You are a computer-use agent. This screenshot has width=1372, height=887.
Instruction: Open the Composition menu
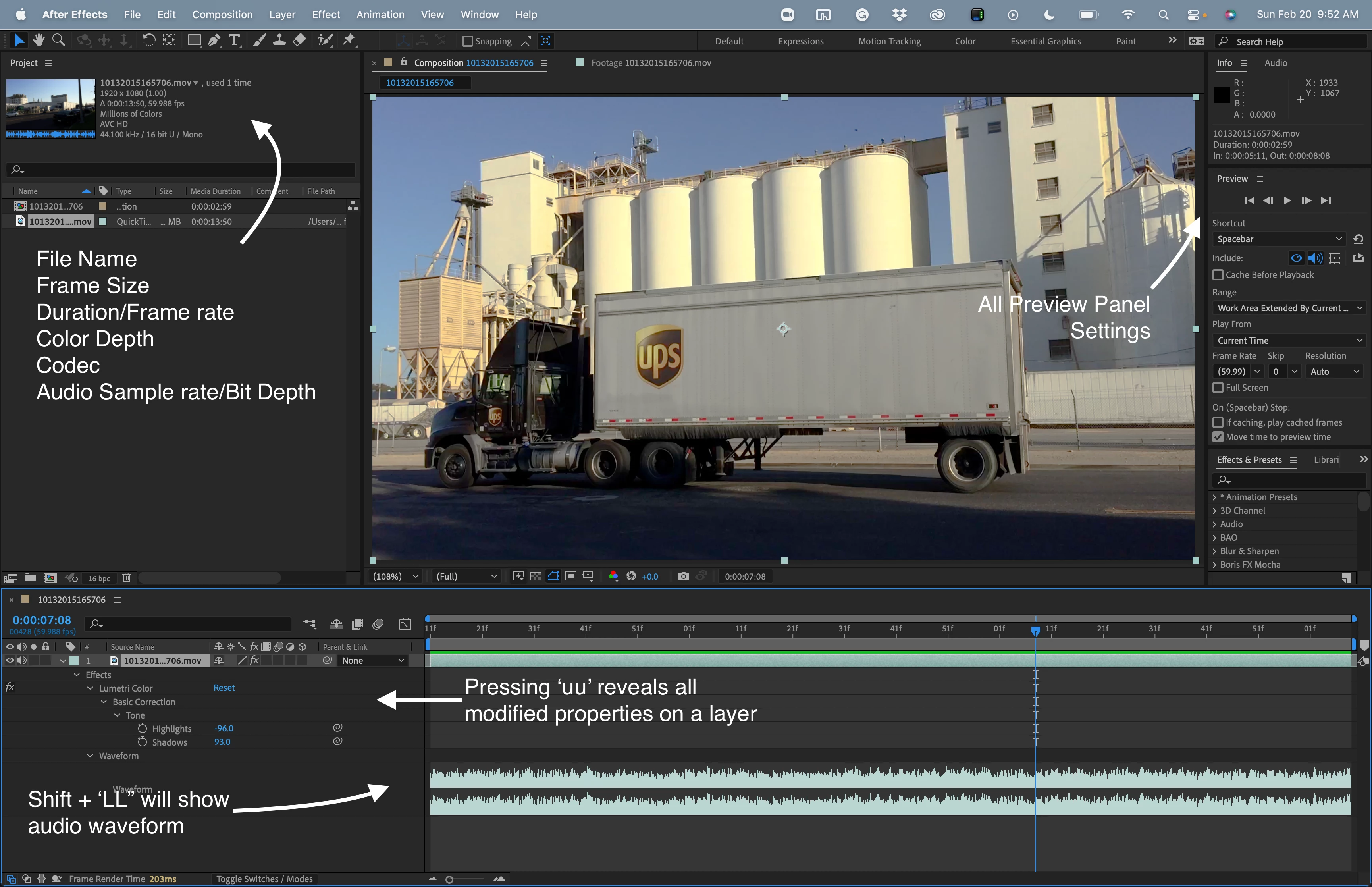coord(222,14)
